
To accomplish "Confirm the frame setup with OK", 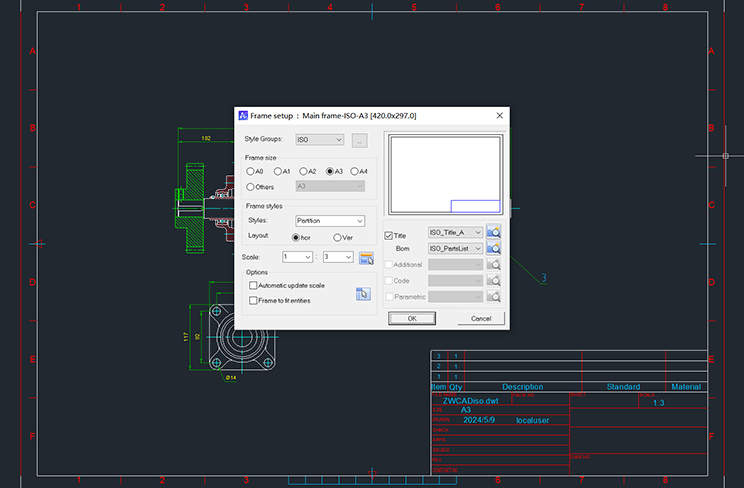I will coord(411,318).
